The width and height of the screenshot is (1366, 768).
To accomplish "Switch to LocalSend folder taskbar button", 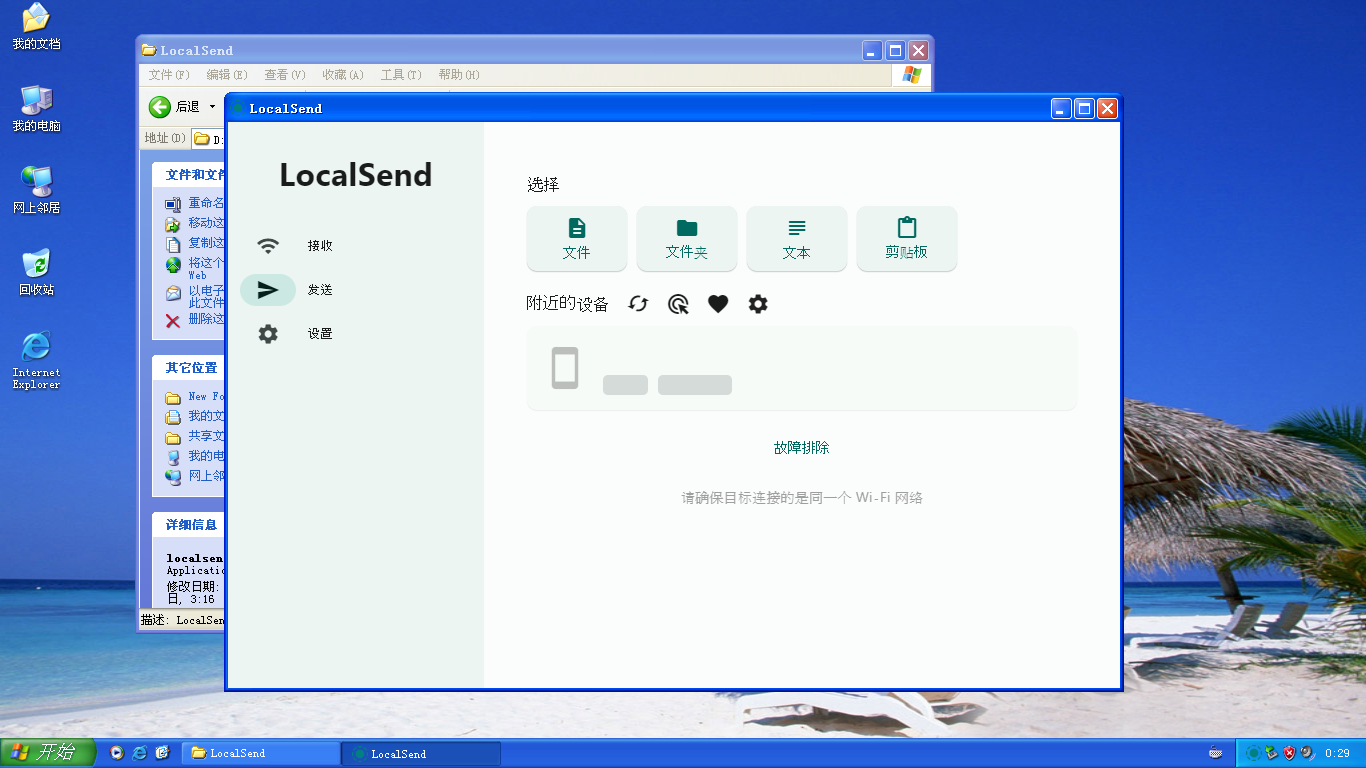I will click(264, 753).
